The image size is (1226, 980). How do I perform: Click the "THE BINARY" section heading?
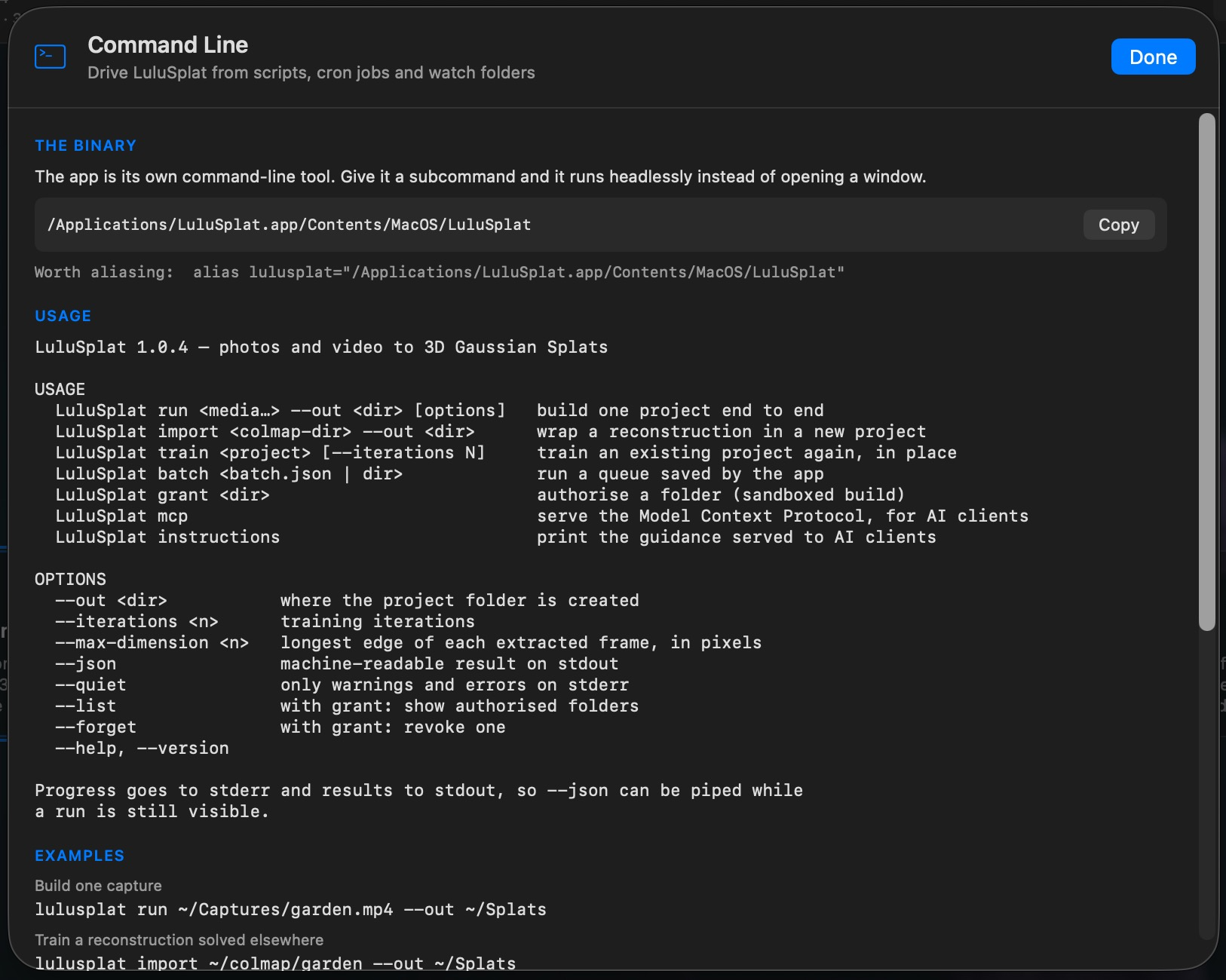point(85,145)
